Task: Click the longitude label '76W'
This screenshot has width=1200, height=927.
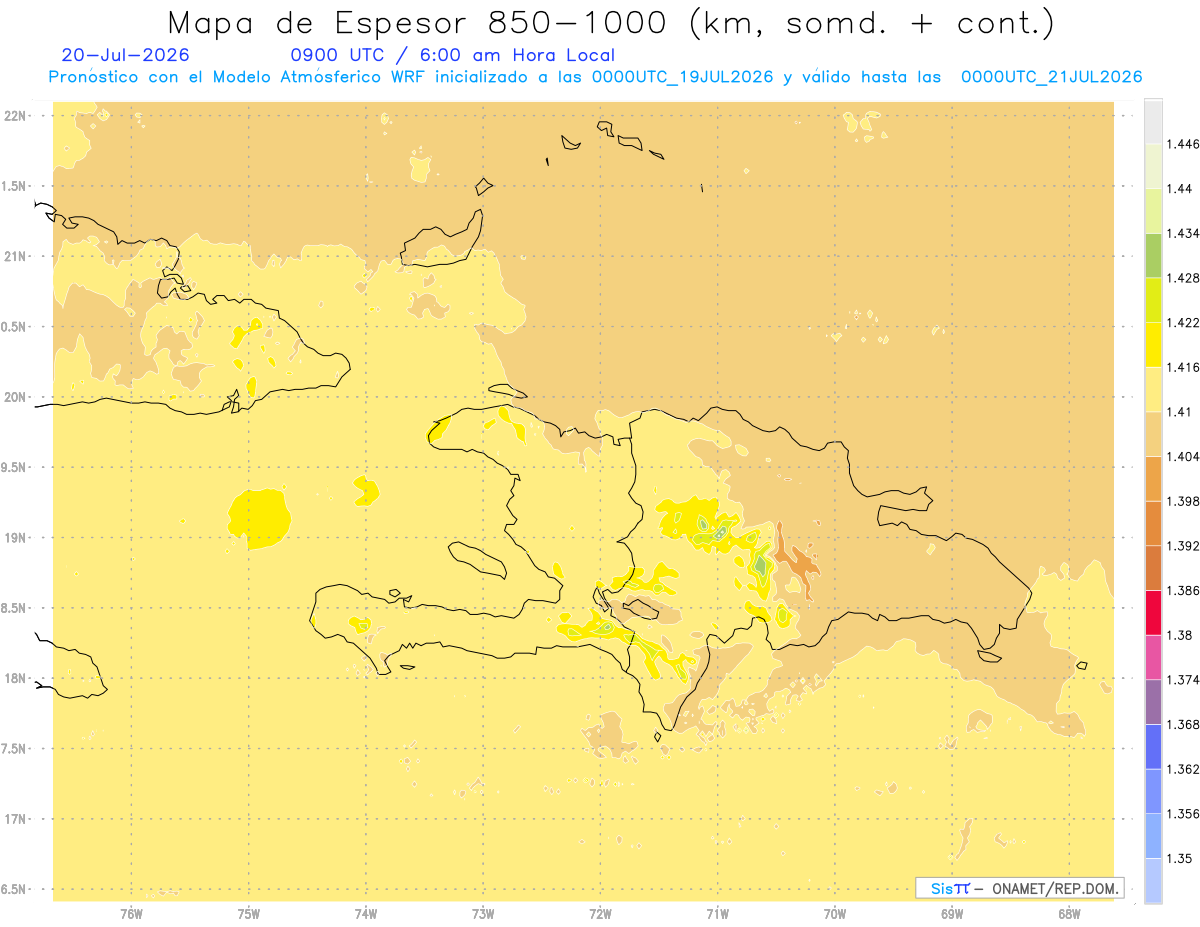Action: pos(131,914)
